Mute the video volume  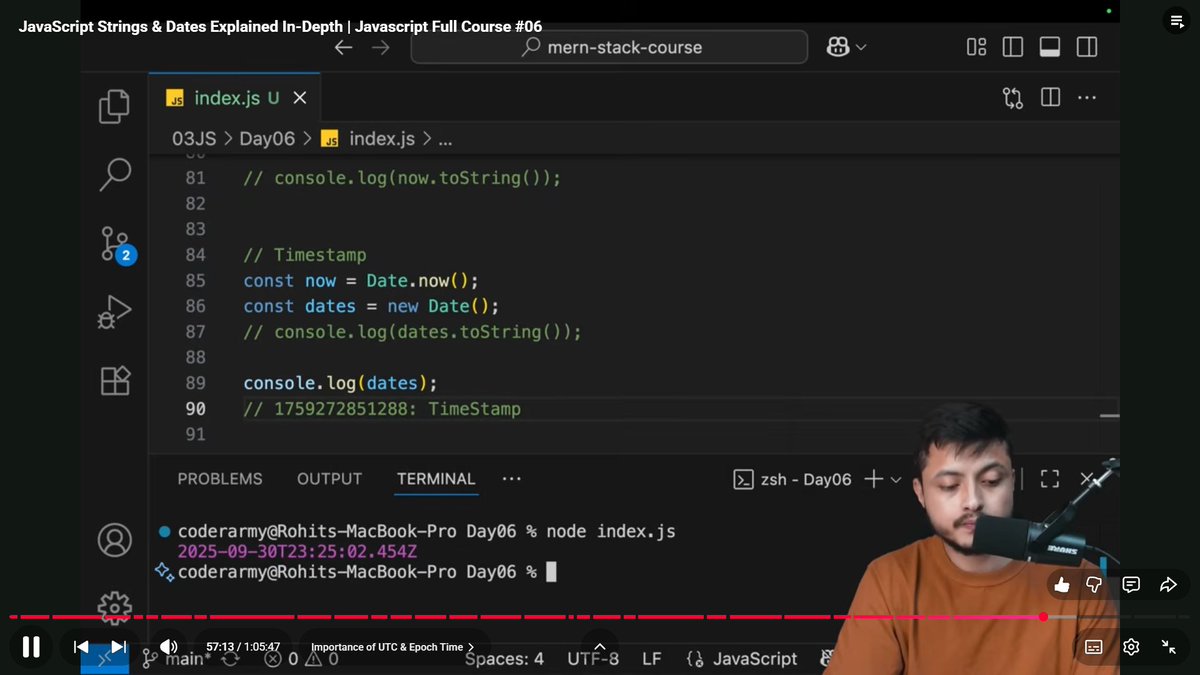[x=168, y=646]
